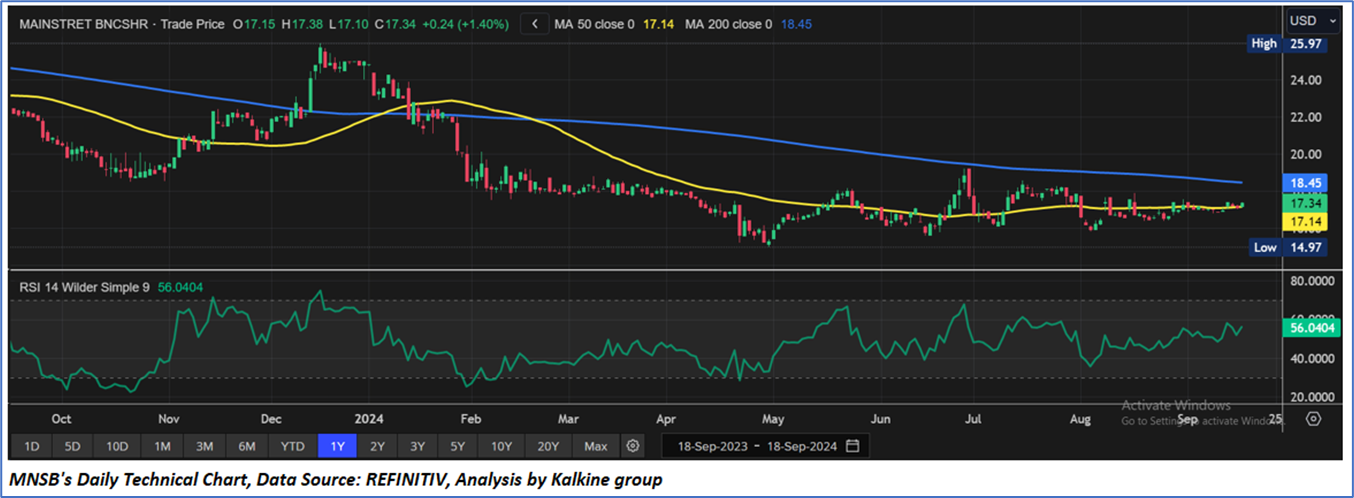This screenshot has height=498, width=1354.
Task: Click the chart scale settings icon bottom-right
Action: tap(1313, 419)
